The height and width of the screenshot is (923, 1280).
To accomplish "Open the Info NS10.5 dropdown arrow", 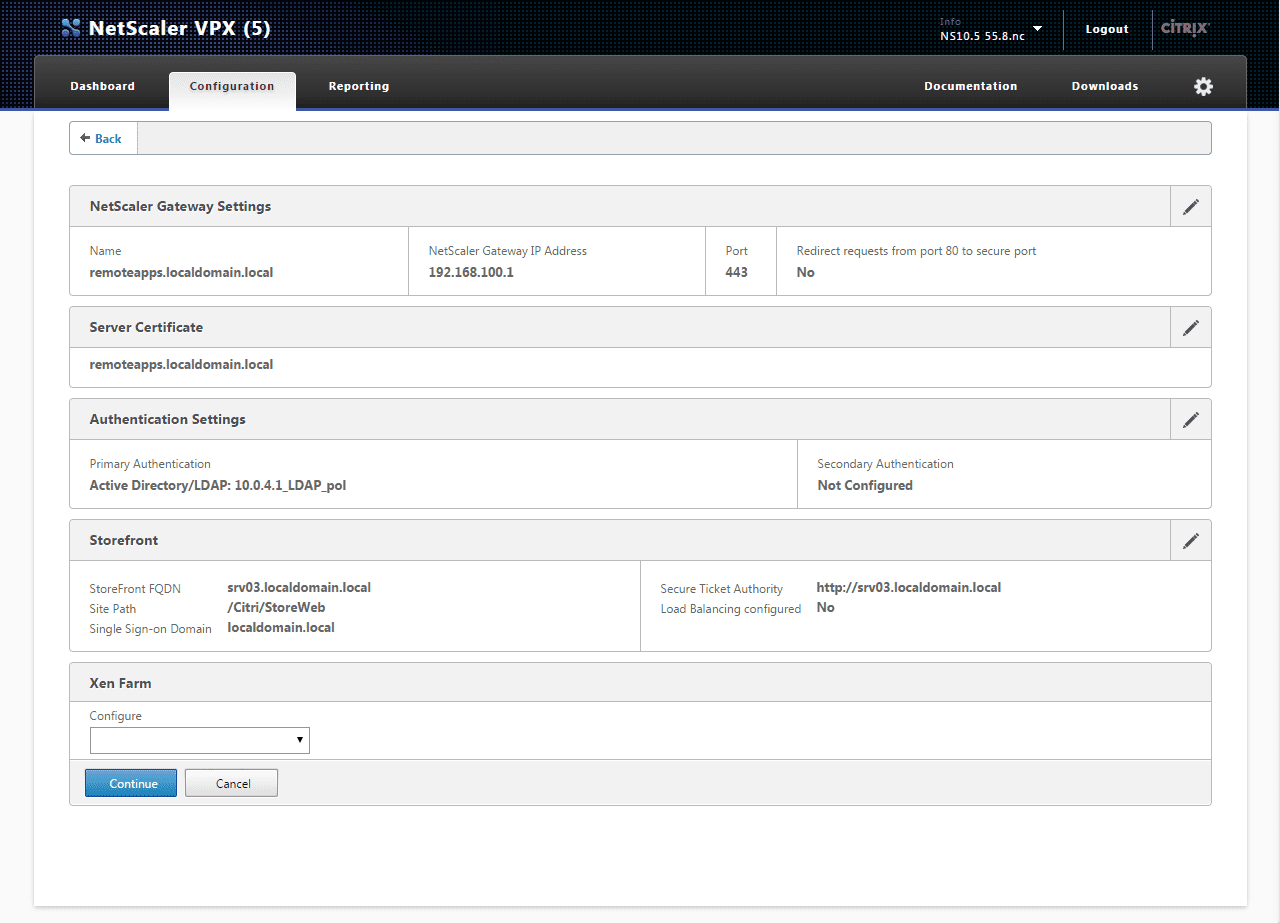I will pyautogui.click(x=1037, y=29).
